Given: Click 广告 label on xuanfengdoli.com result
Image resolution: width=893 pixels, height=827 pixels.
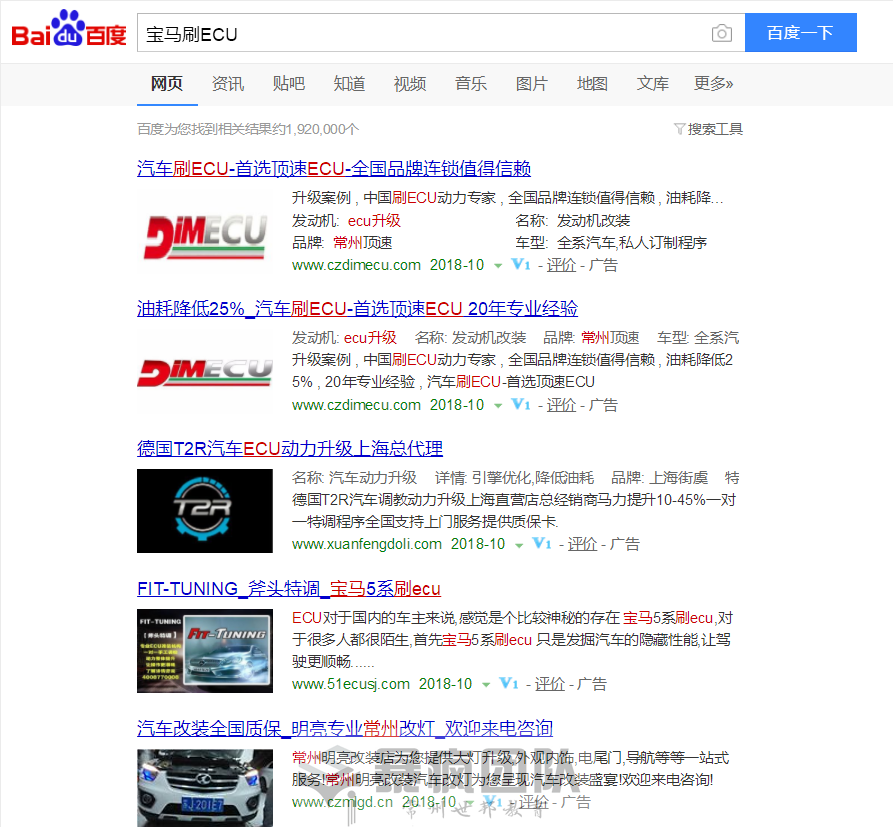Looking at the screenshot, I should pos(625,544).
